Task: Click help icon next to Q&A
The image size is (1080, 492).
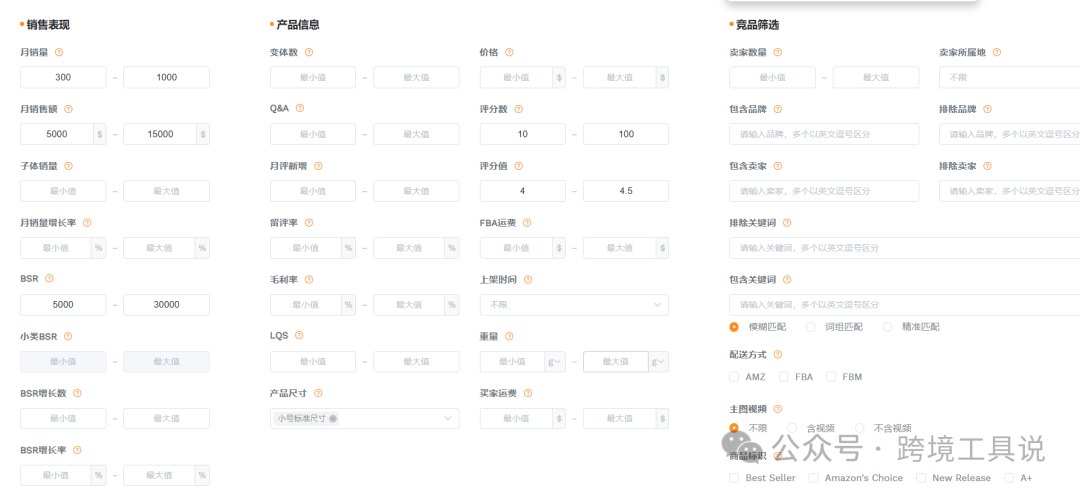Action: point(300,108)
